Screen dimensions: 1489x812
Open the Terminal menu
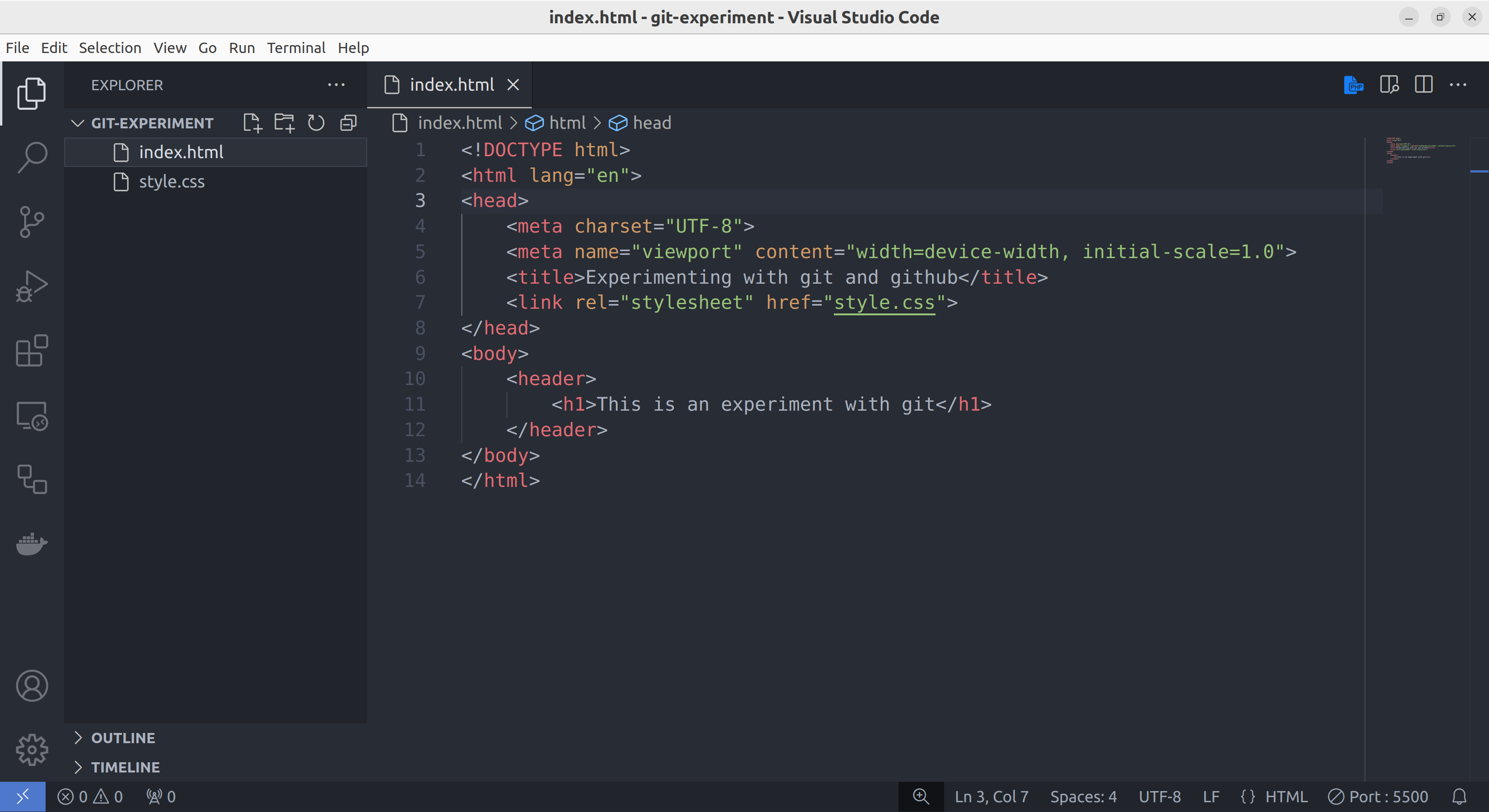296,48
